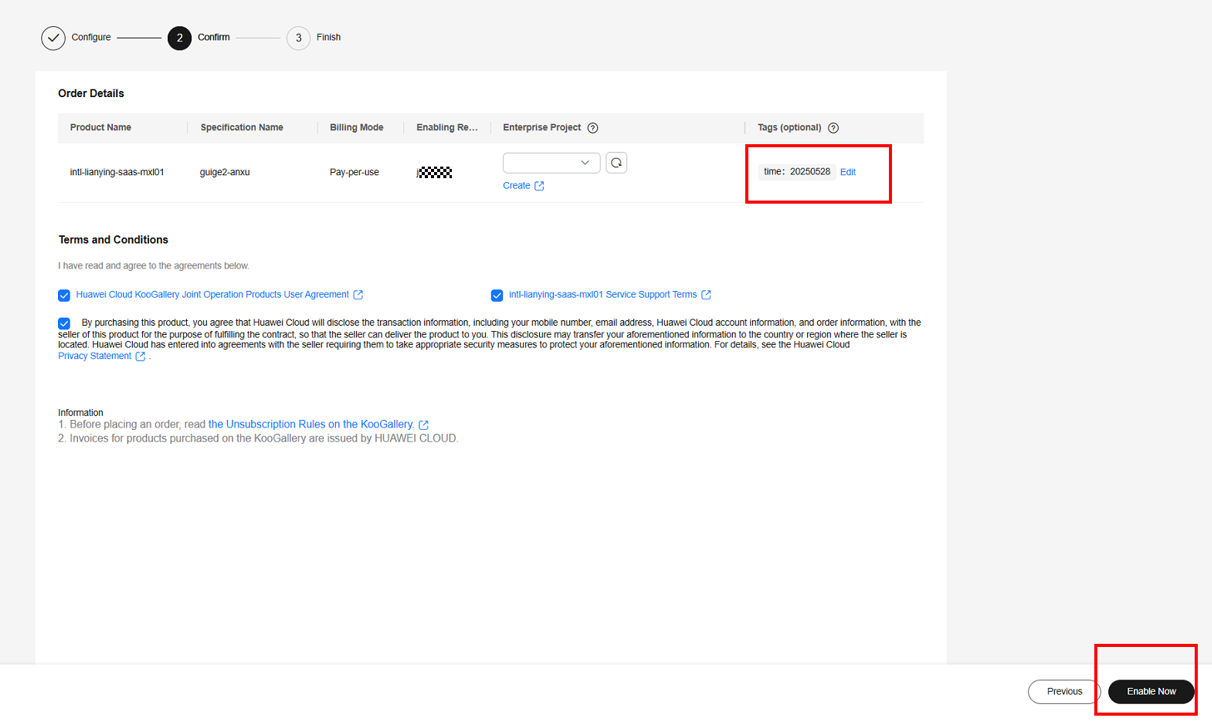Click external icon after Privacy Statement
This screenshot has height=723, width=1212.
coord(140,356)
